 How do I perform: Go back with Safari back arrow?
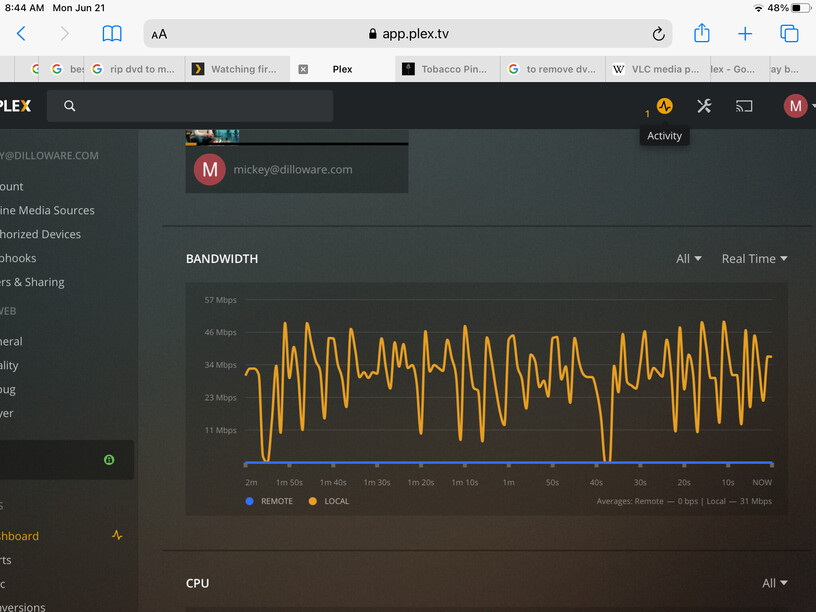tap(21, 34)
